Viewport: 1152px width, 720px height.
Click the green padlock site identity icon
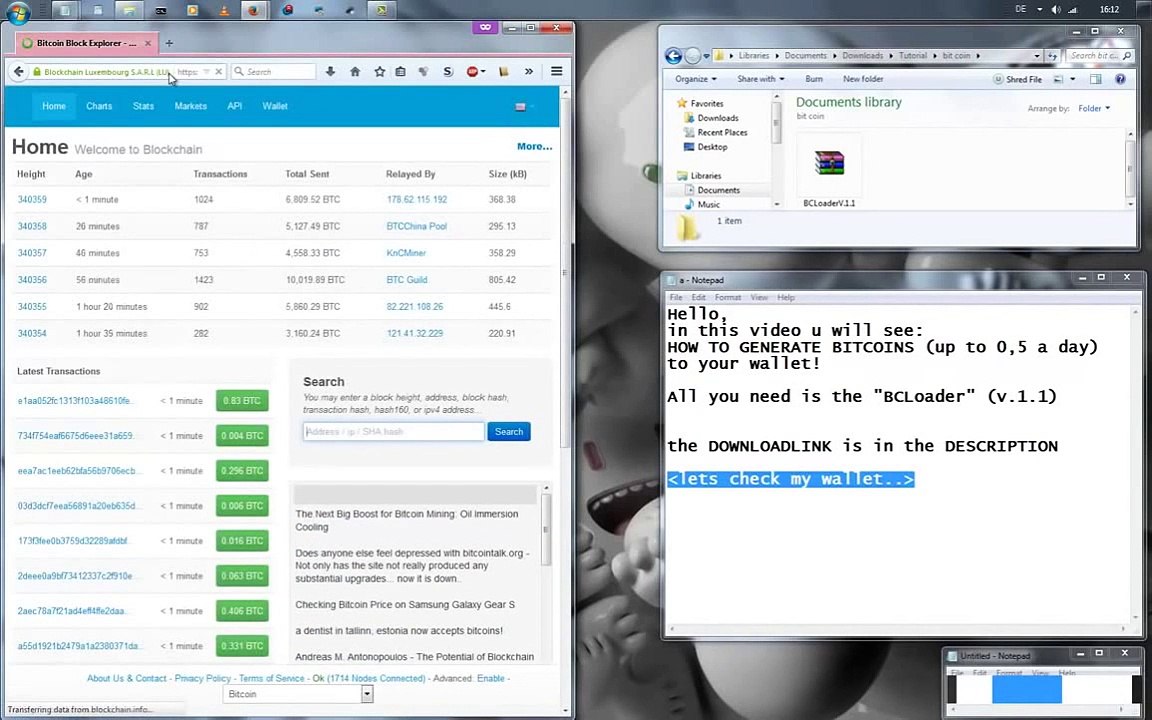pyautogui.click(x=37, y=72)
